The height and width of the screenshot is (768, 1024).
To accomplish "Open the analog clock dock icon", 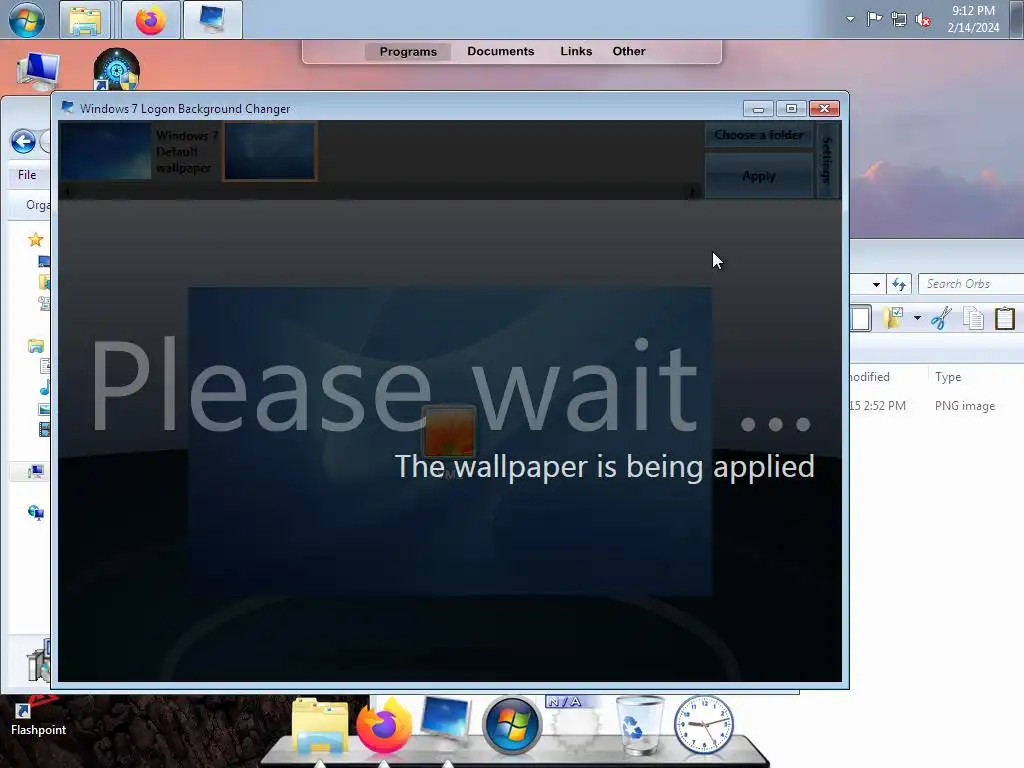I will pyautogui.click(x=703, y=725).
